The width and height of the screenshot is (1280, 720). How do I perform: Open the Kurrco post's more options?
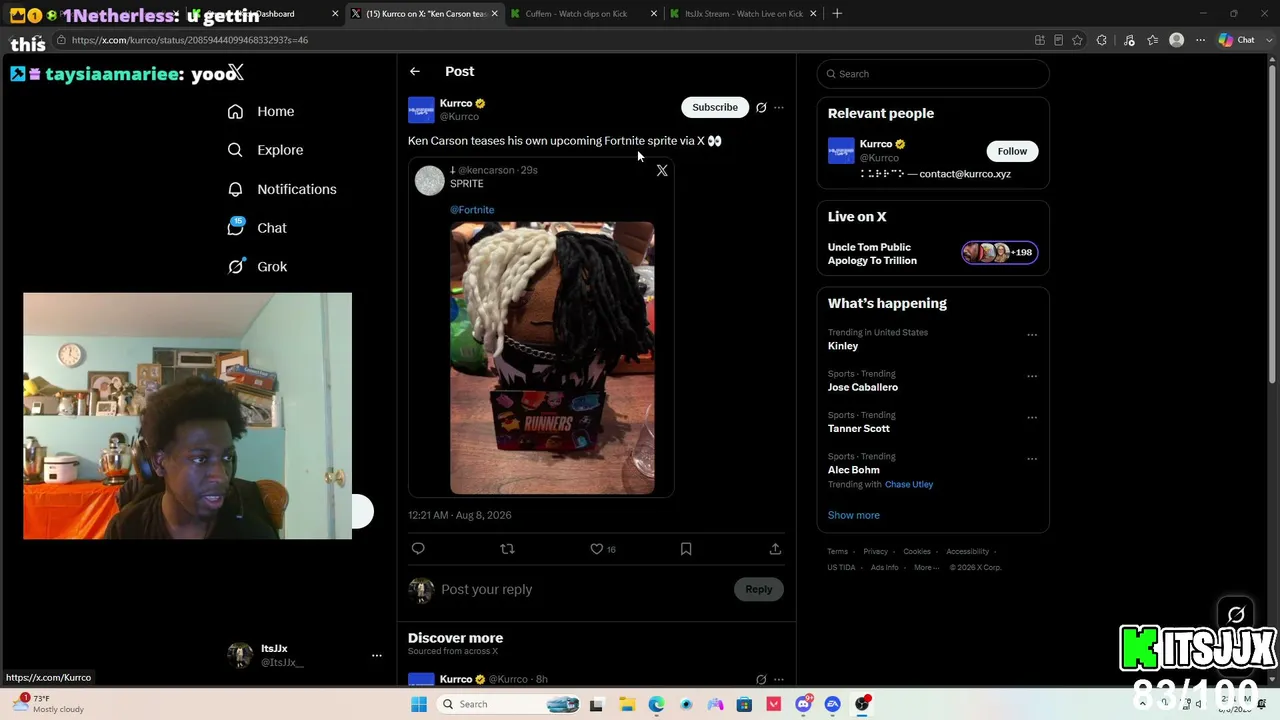coord(779,107)
